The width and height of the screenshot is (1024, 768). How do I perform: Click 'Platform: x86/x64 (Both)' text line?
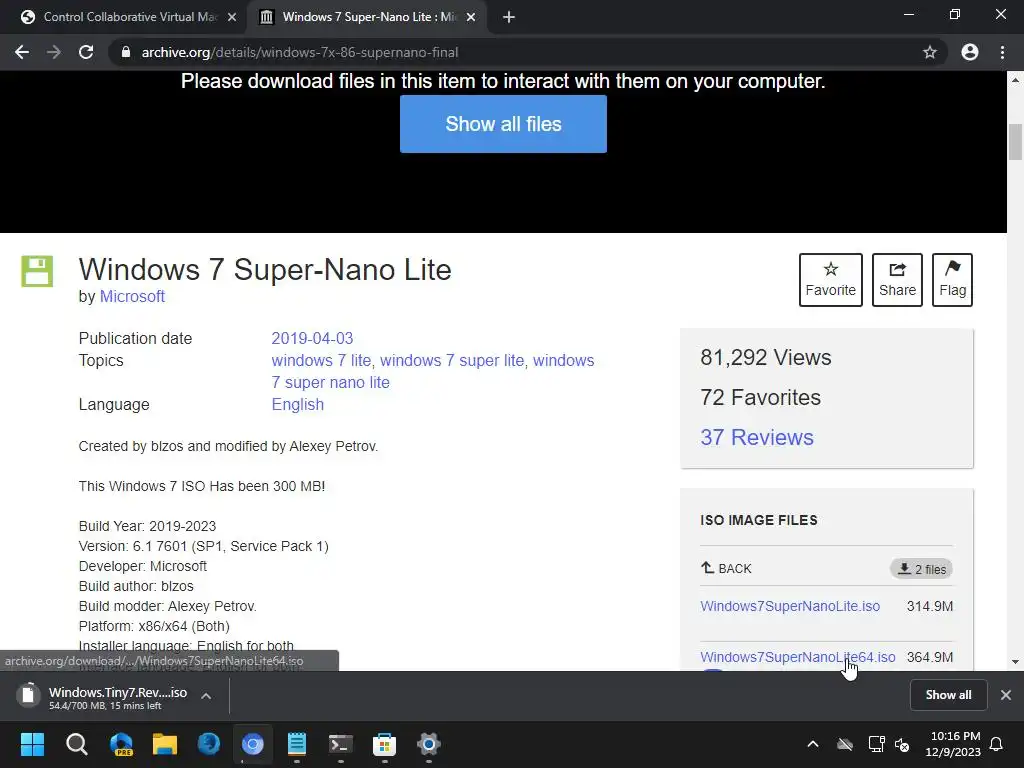coord(154,626)
